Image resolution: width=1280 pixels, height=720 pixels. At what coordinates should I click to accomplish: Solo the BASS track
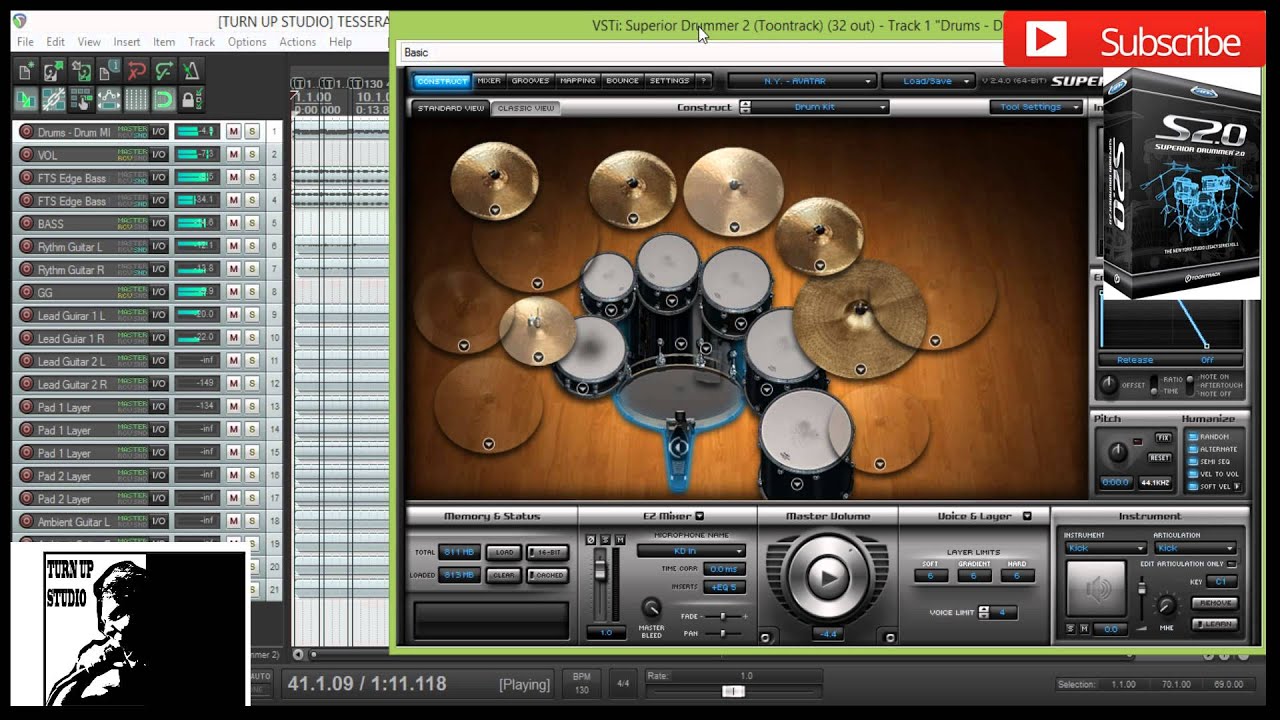[252, 224]
